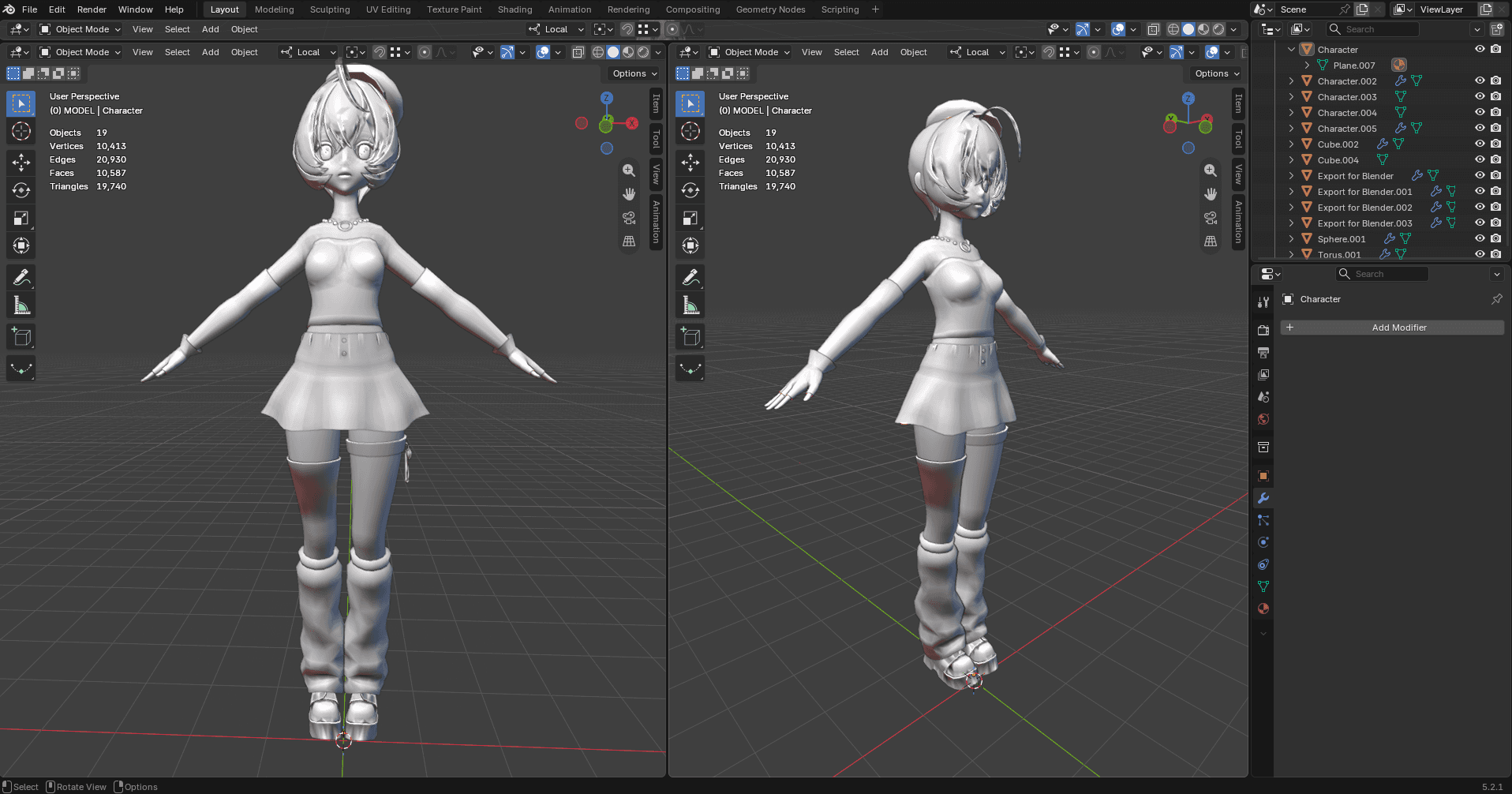Click the blue Z axis on left gizmo

tap(606, 99)
